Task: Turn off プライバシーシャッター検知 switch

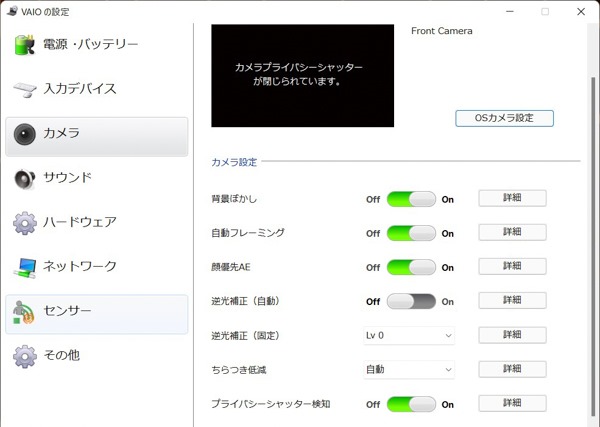Action: [411, 404]
